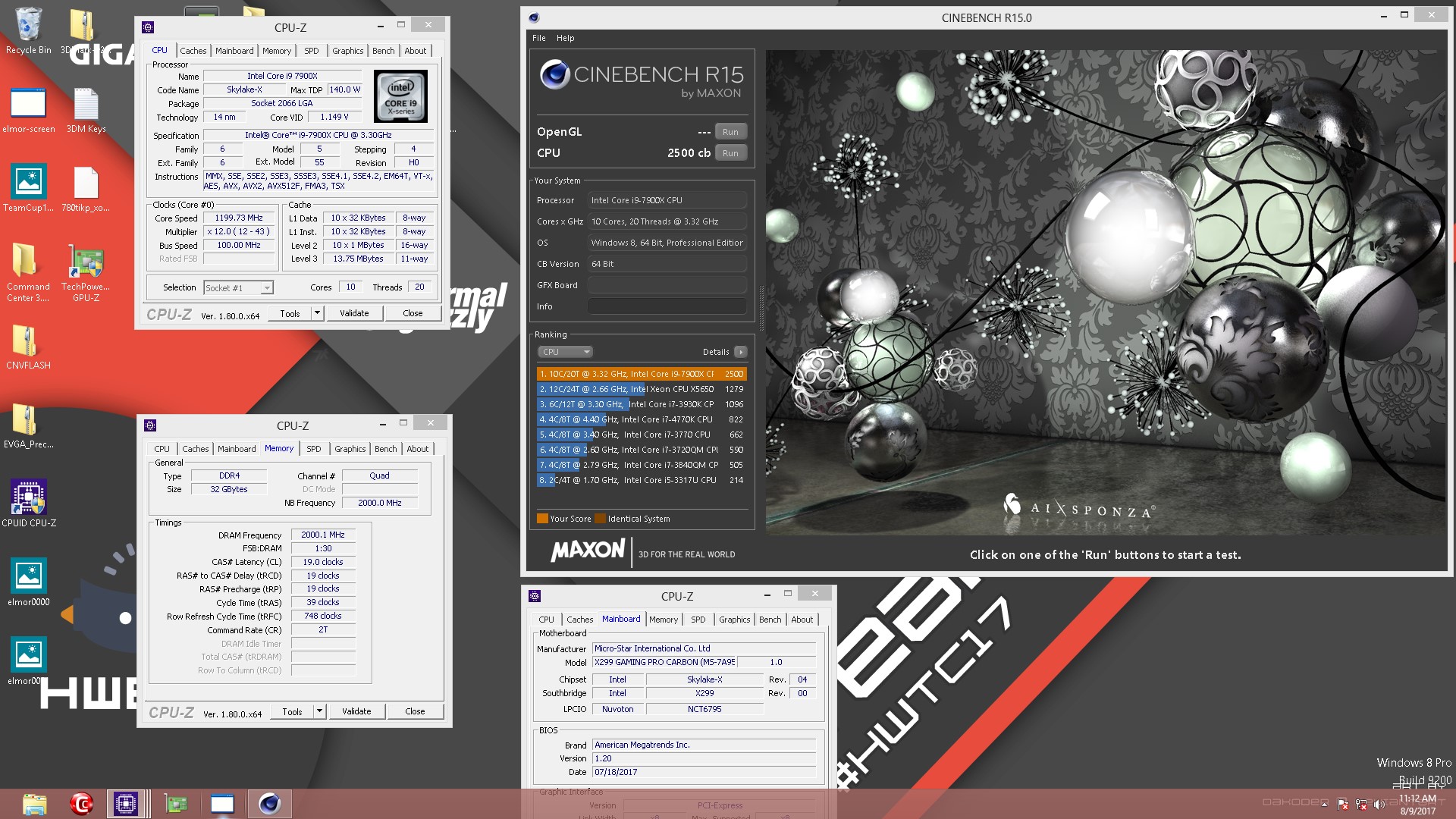Image resolution: width=1456 pixels, height=819 pixels.
Task: Click the title bar icon of Memory CPU-Z window
Action: 150,425
